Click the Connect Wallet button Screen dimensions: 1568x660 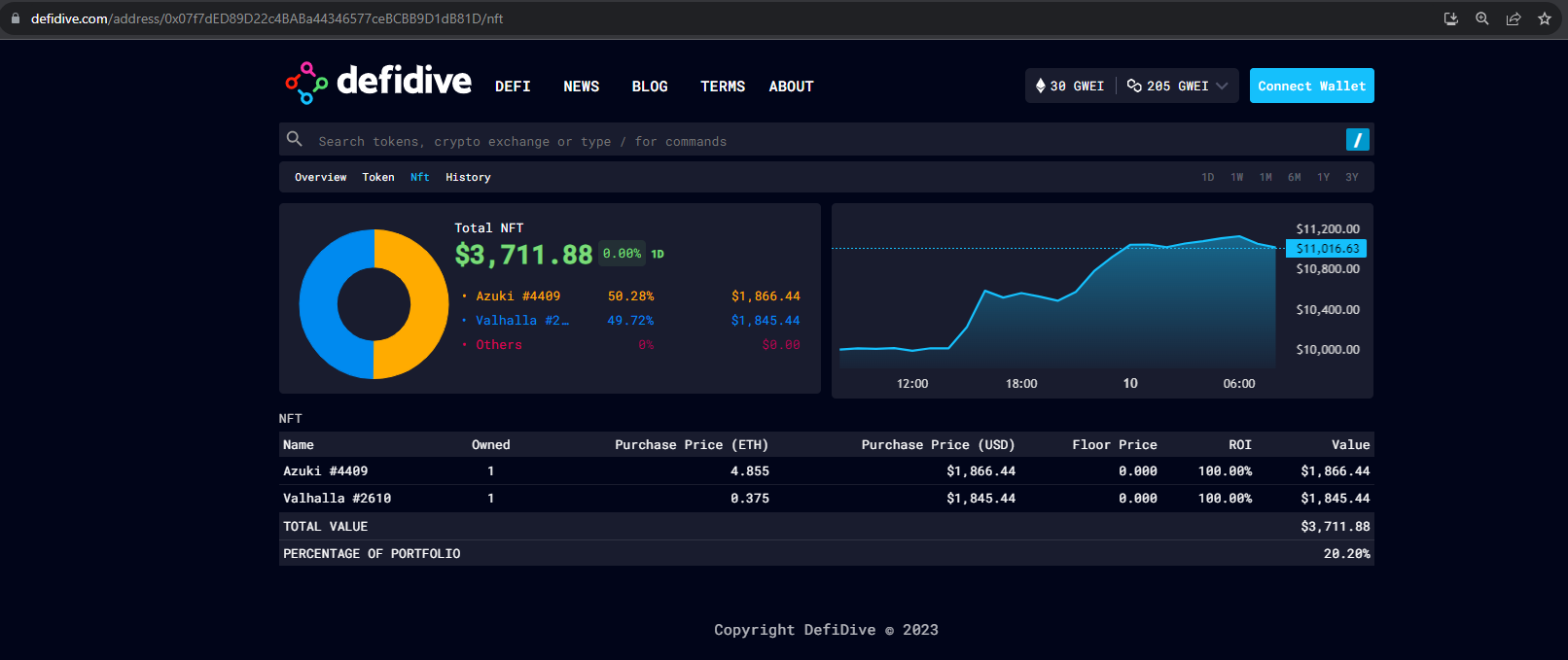(1312, 86)
